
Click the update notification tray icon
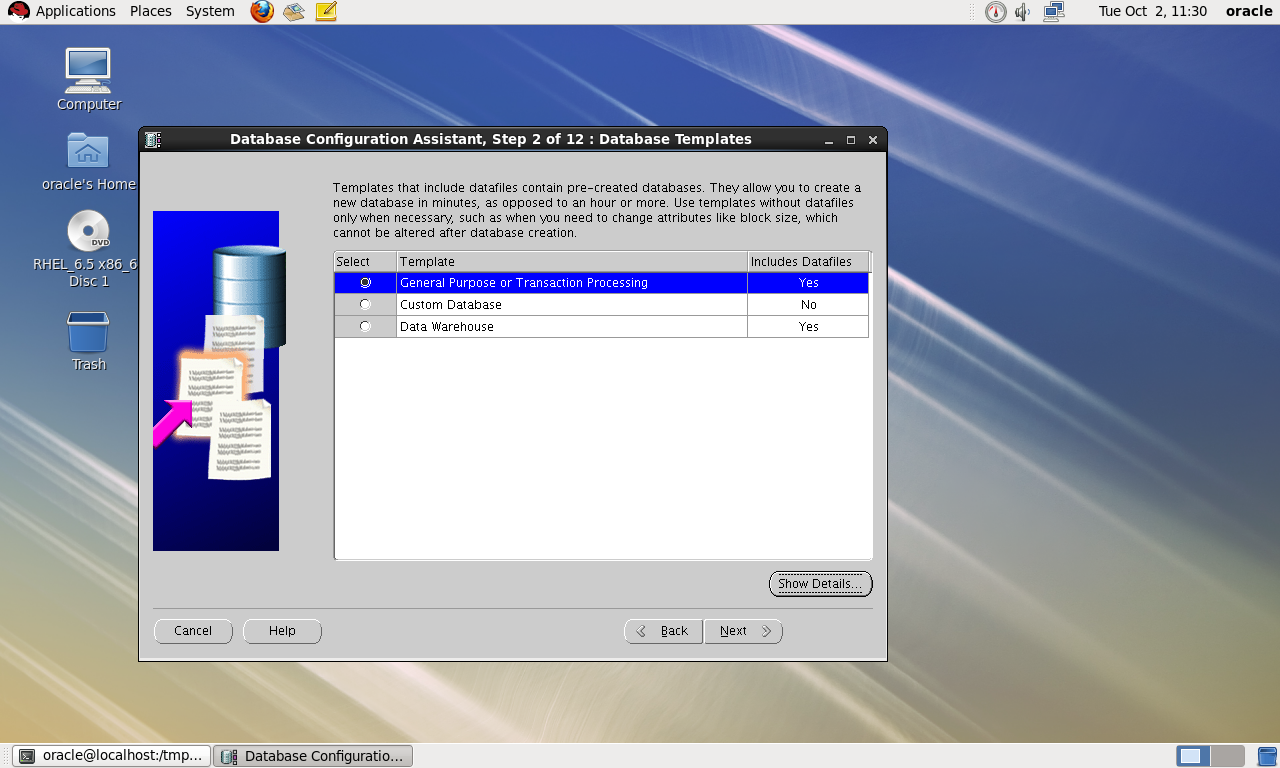tap(995, 12)
